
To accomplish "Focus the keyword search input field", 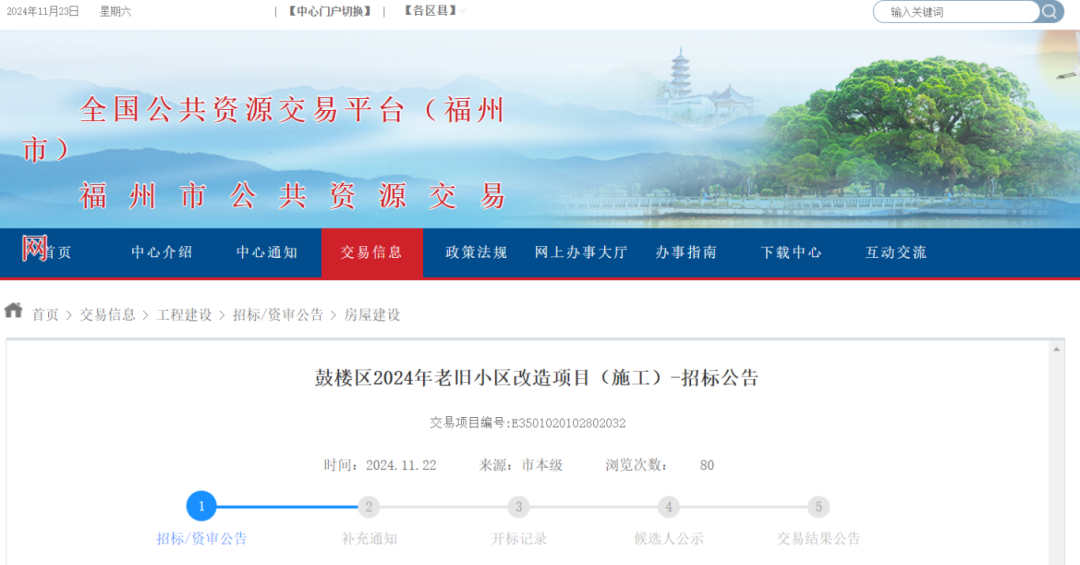I will tap(957, 12).
